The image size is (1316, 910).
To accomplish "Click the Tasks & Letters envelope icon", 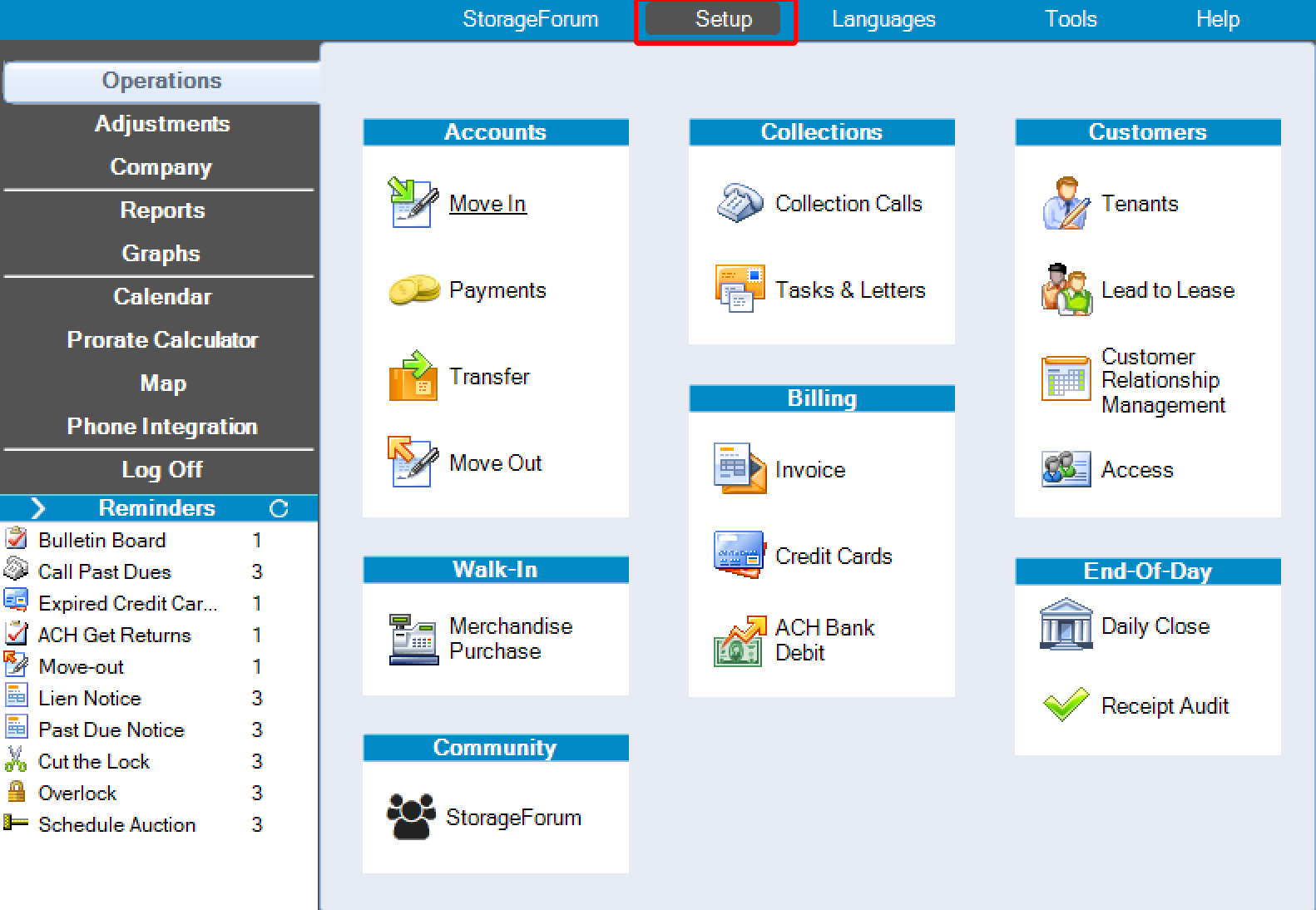I will 740,289.
